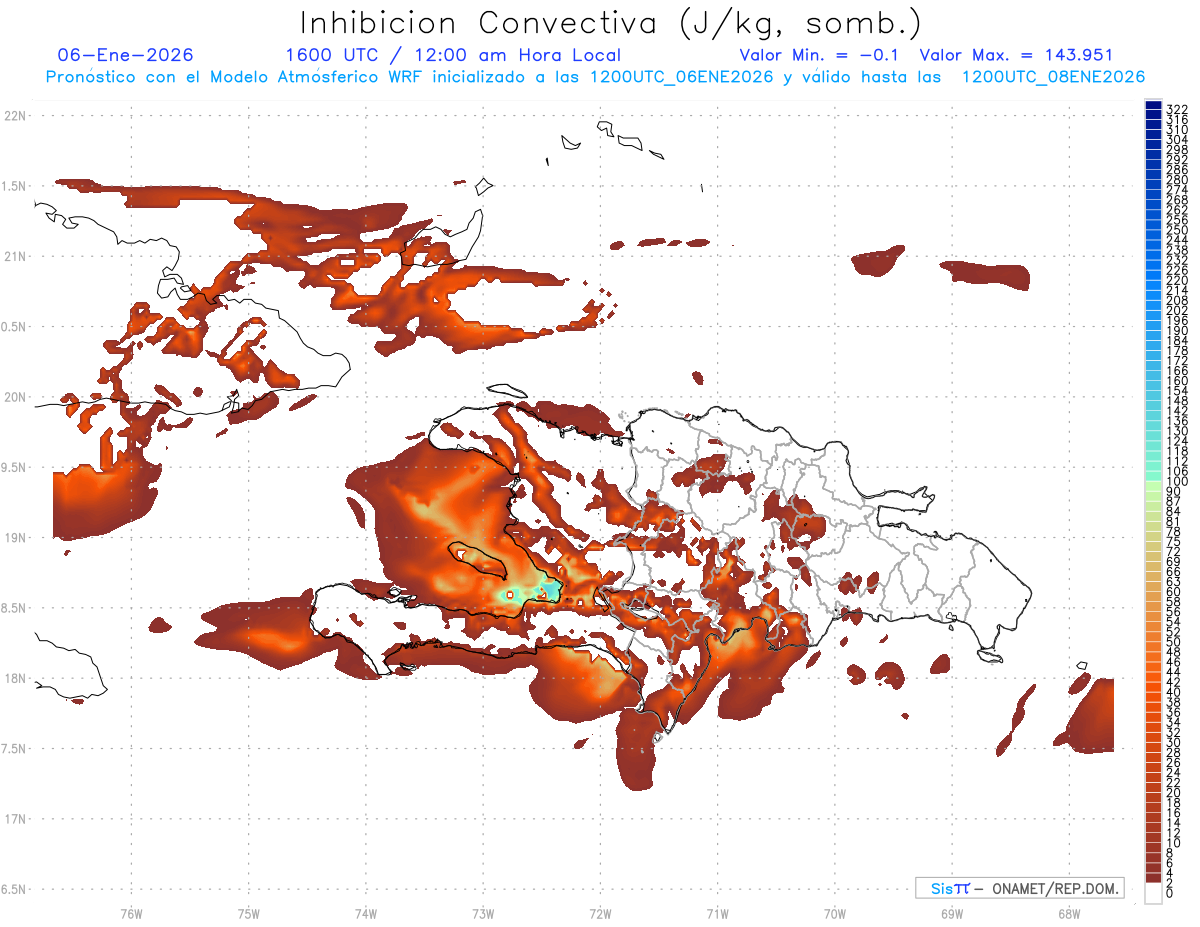
Task: Click the "22N" latitude label
Action: tap(16, 115)
